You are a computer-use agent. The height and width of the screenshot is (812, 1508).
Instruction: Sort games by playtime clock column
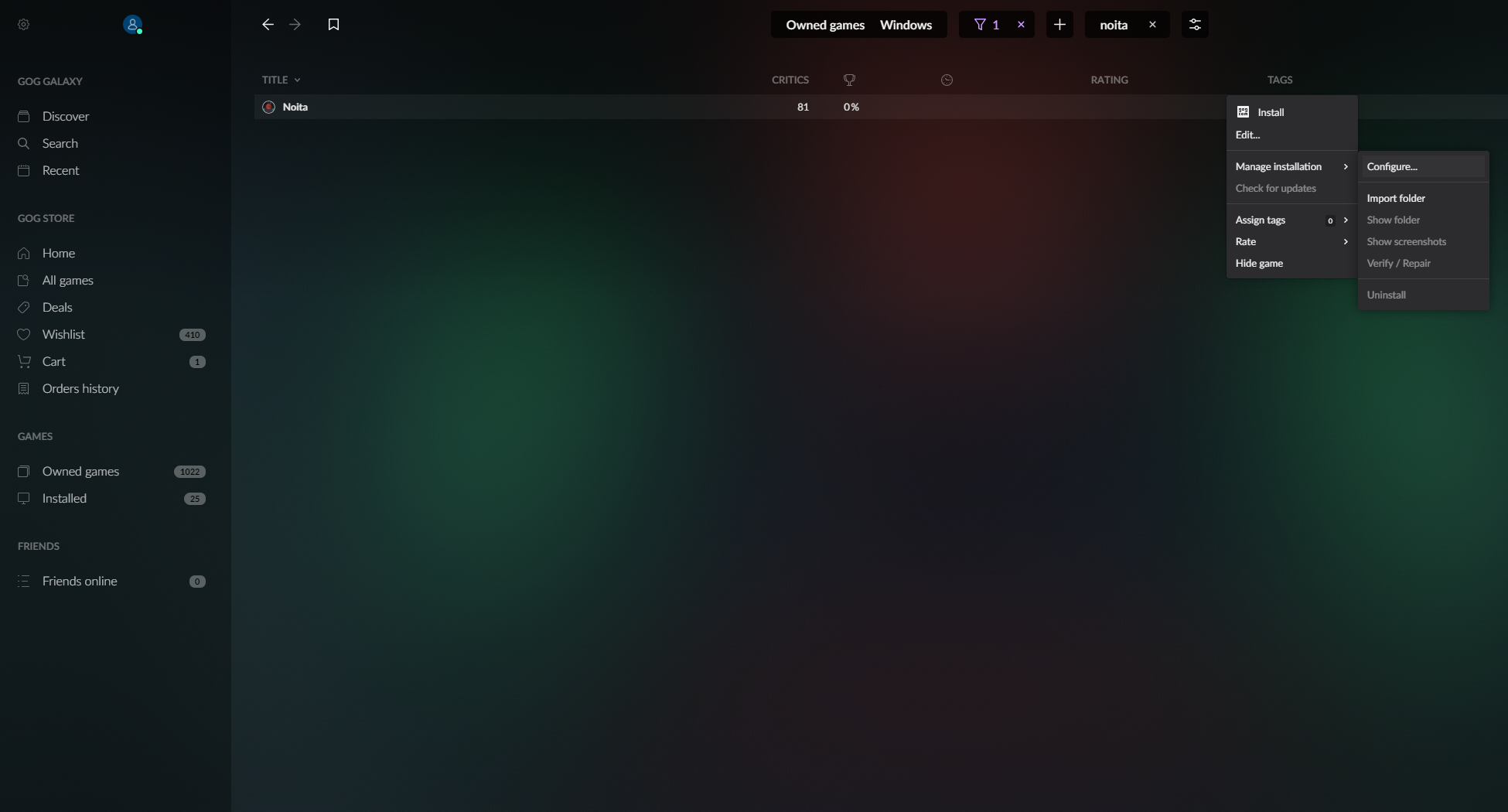[946, 80]
